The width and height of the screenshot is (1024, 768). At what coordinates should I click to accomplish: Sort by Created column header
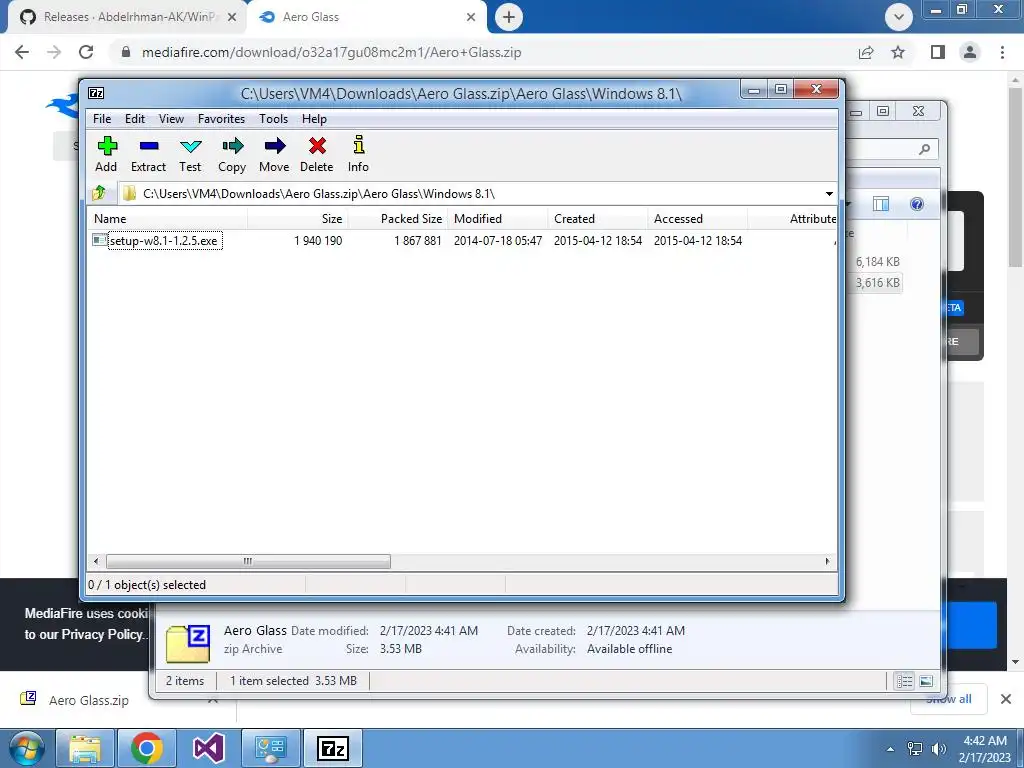click(x=598, y=219)
